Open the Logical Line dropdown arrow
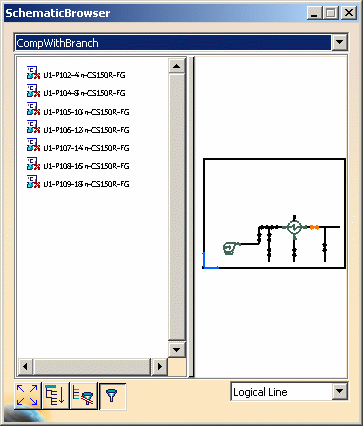This screenshot has height=426, width=363. [x=340, y=391]
